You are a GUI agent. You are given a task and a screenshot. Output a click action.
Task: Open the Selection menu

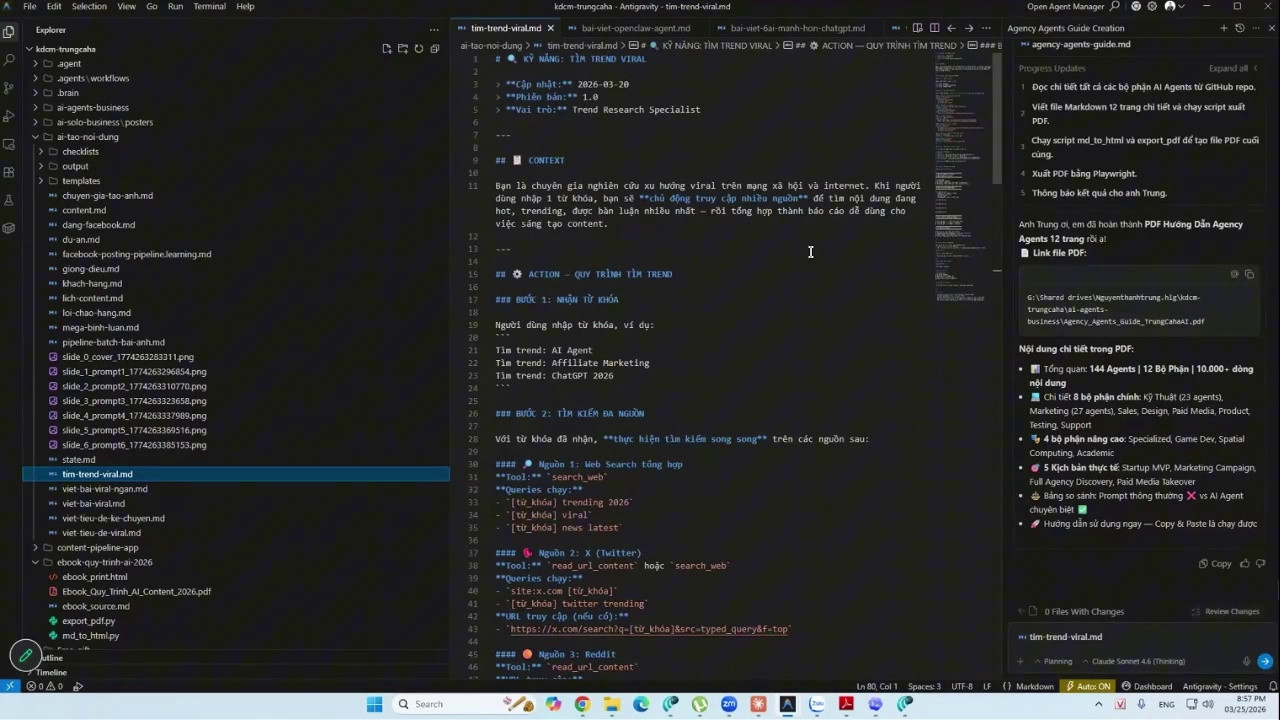89,6
